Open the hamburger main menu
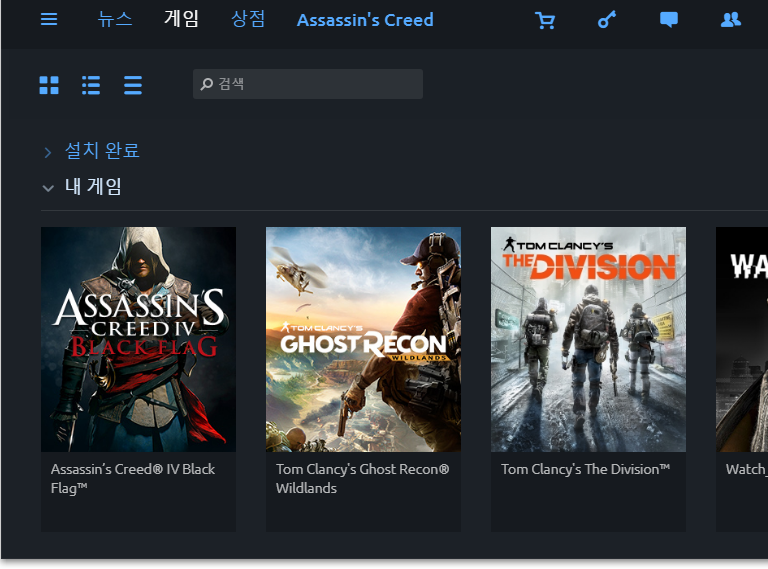This screenshot has width=768, height=569. (x=49, y=20)
